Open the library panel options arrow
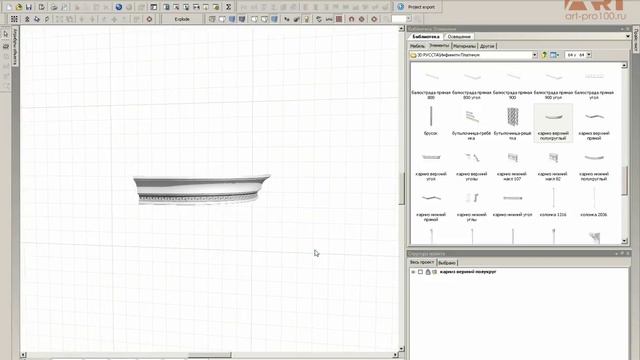This screenshot has width=640, height=360. [628, 37]
